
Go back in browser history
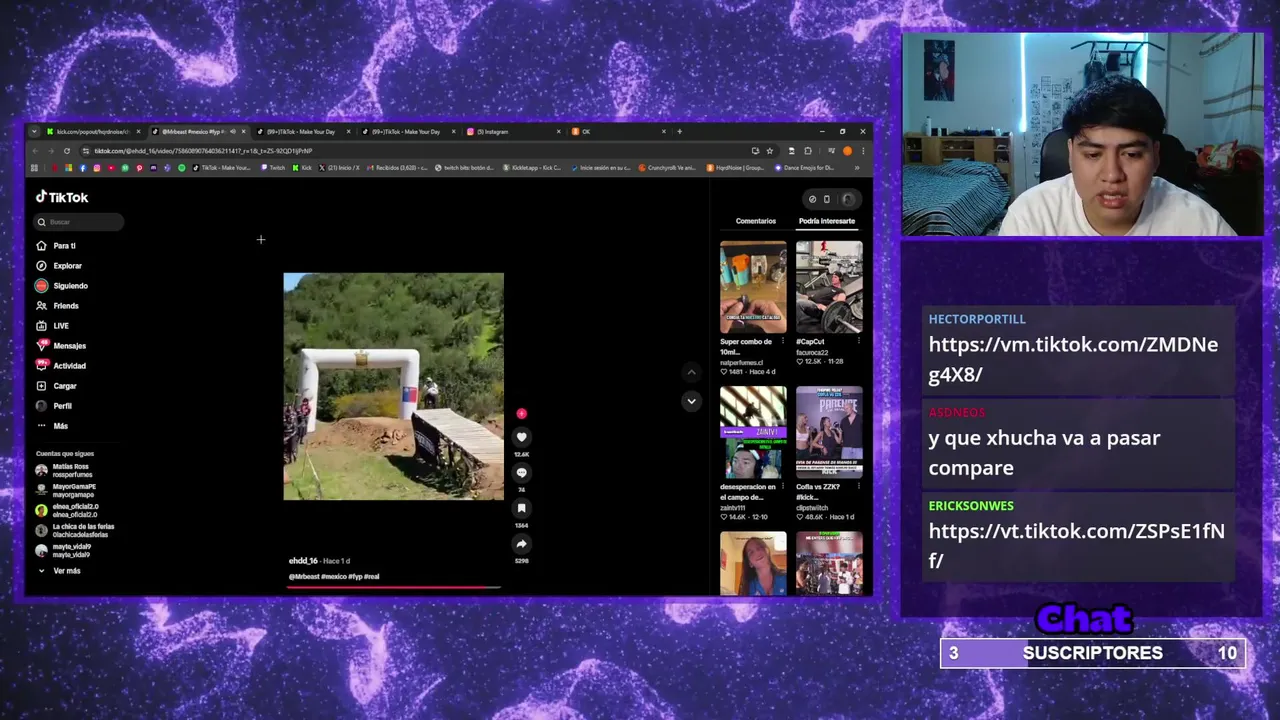coord(35,151)
